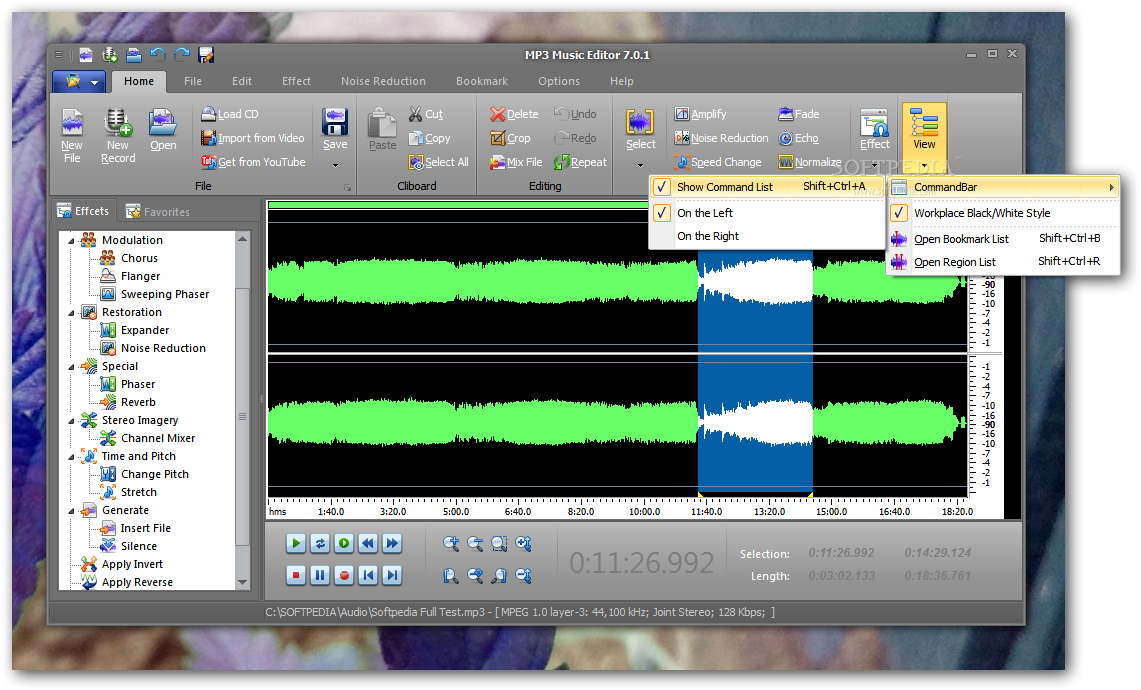Delete the selected region
Viewport: 1141px width, 690px height.
click(514, 114)
